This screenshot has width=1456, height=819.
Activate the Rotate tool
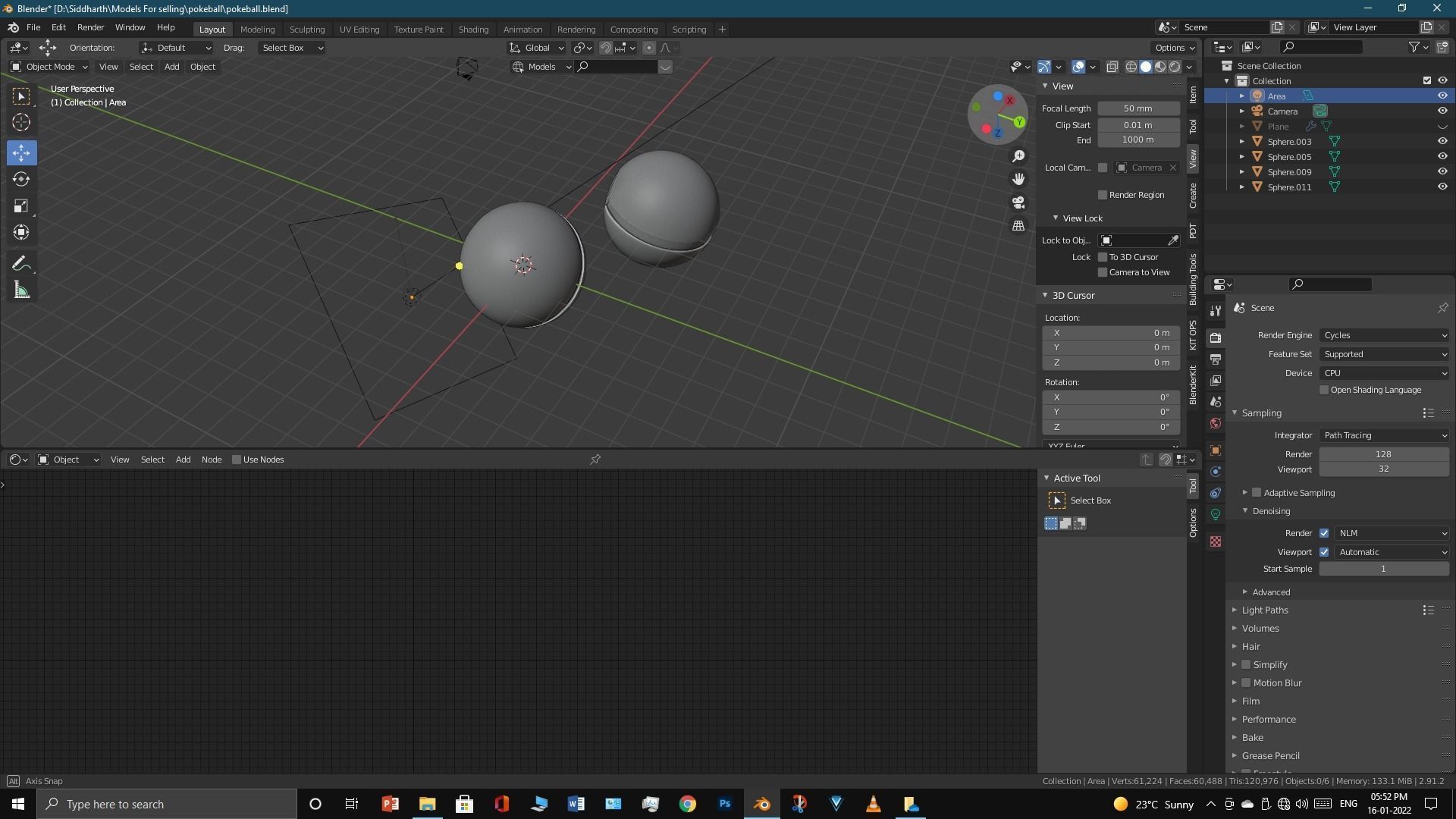point(21,179)
